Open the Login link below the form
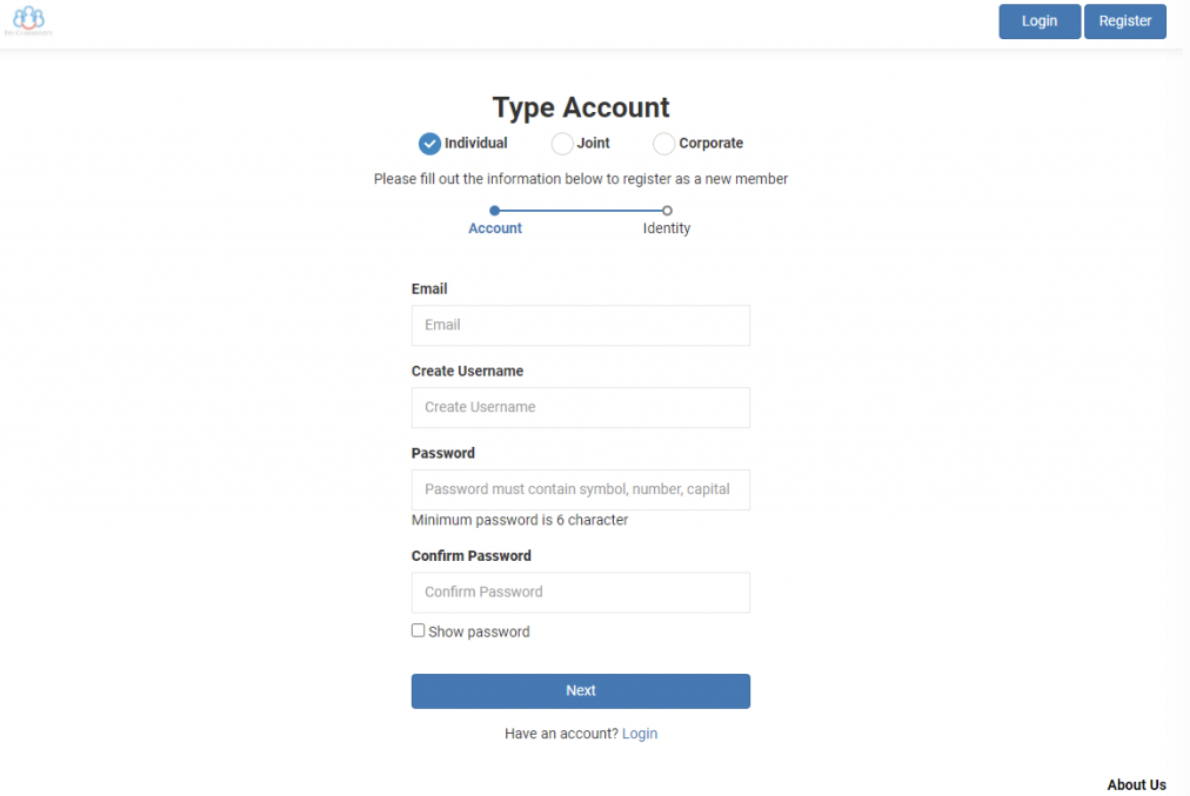 tap(639, 734)
